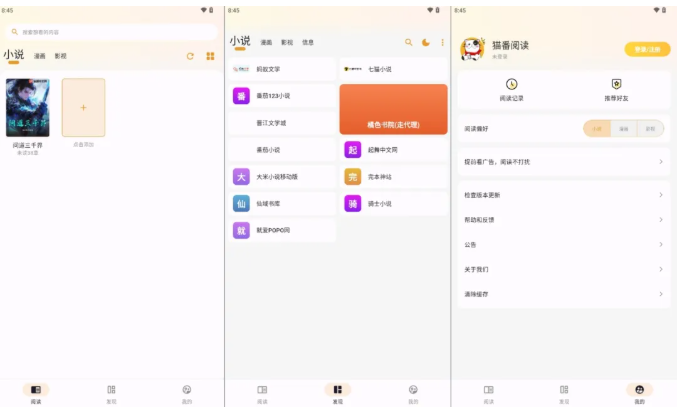Switch bookshelf to grid view icon
This screenshot has height=415, width=679.
pyautogui.click(x=210, y=56)
